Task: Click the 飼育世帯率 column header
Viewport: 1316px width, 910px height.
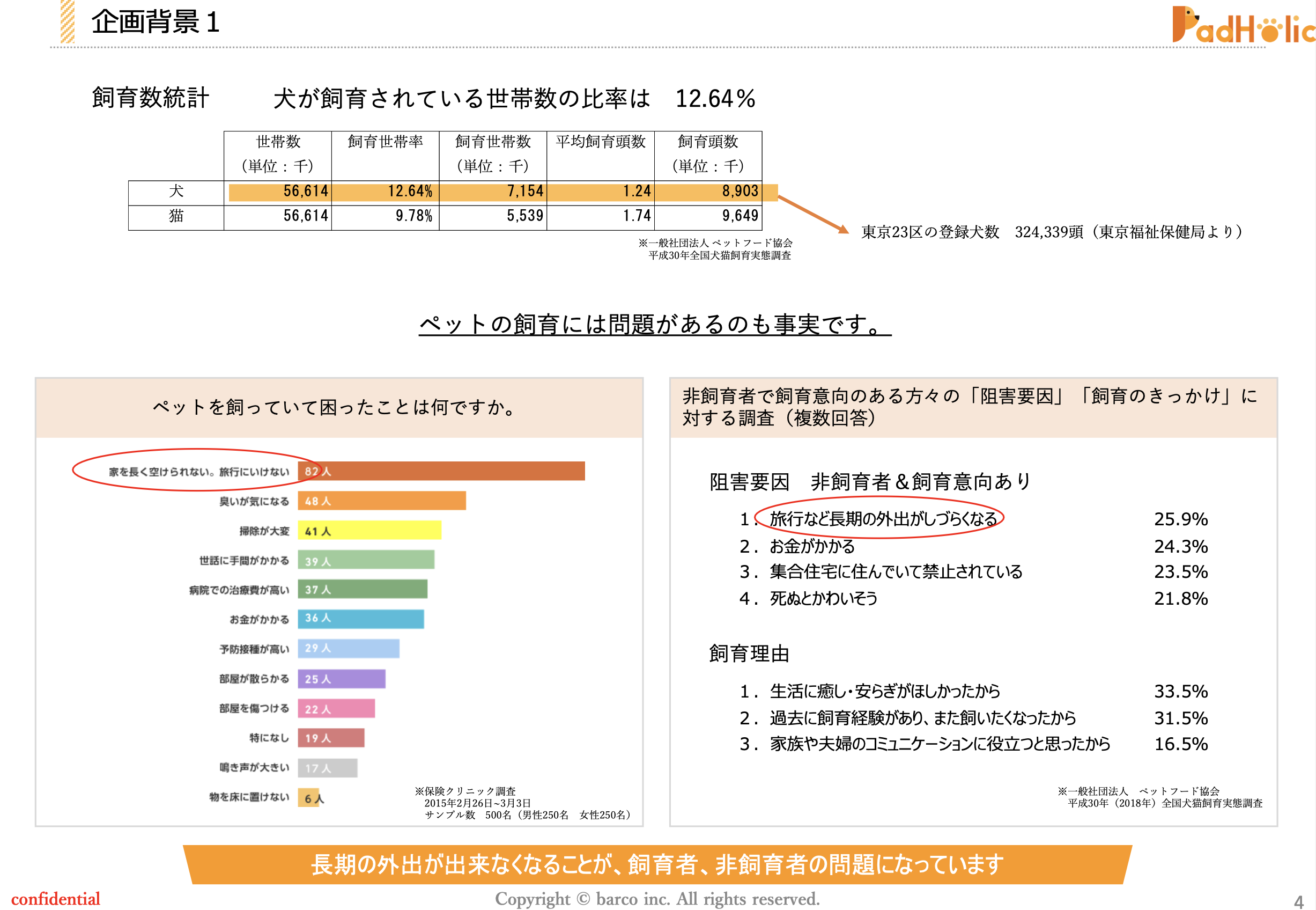Action: (x=385, y=142)
